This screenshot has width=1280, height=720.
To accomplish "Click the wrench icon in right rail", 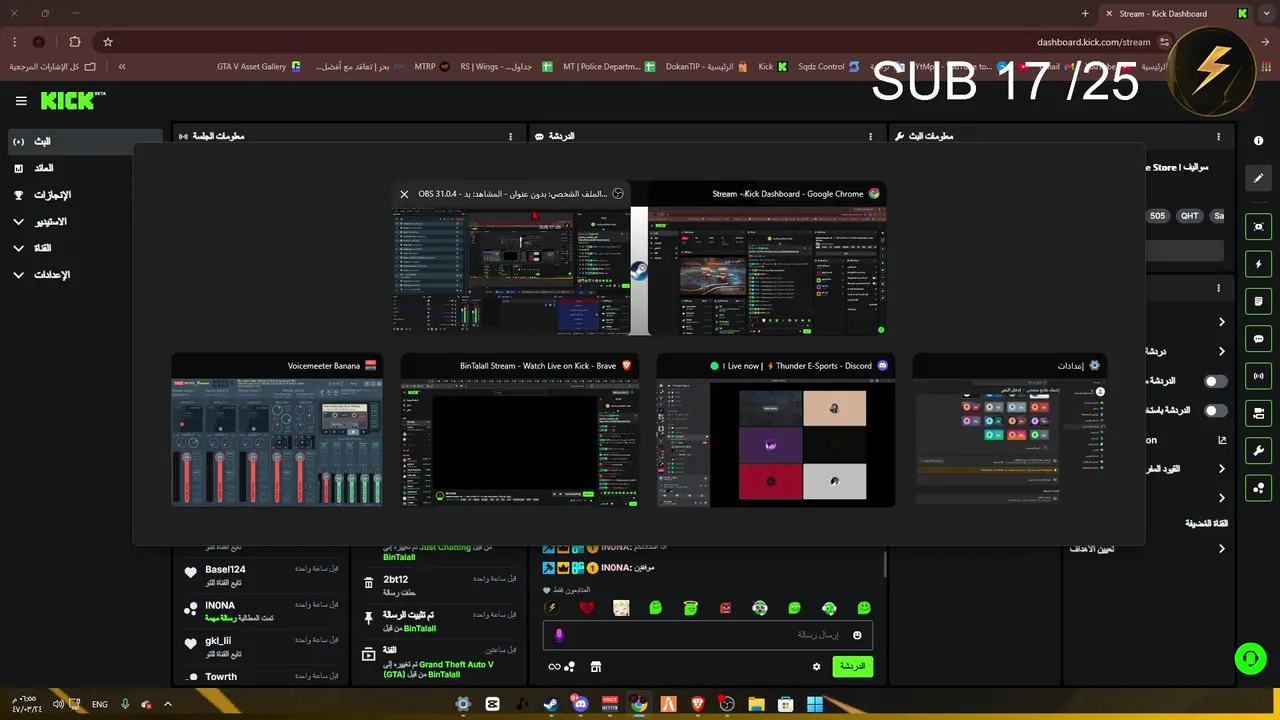I will point(1259,450).
